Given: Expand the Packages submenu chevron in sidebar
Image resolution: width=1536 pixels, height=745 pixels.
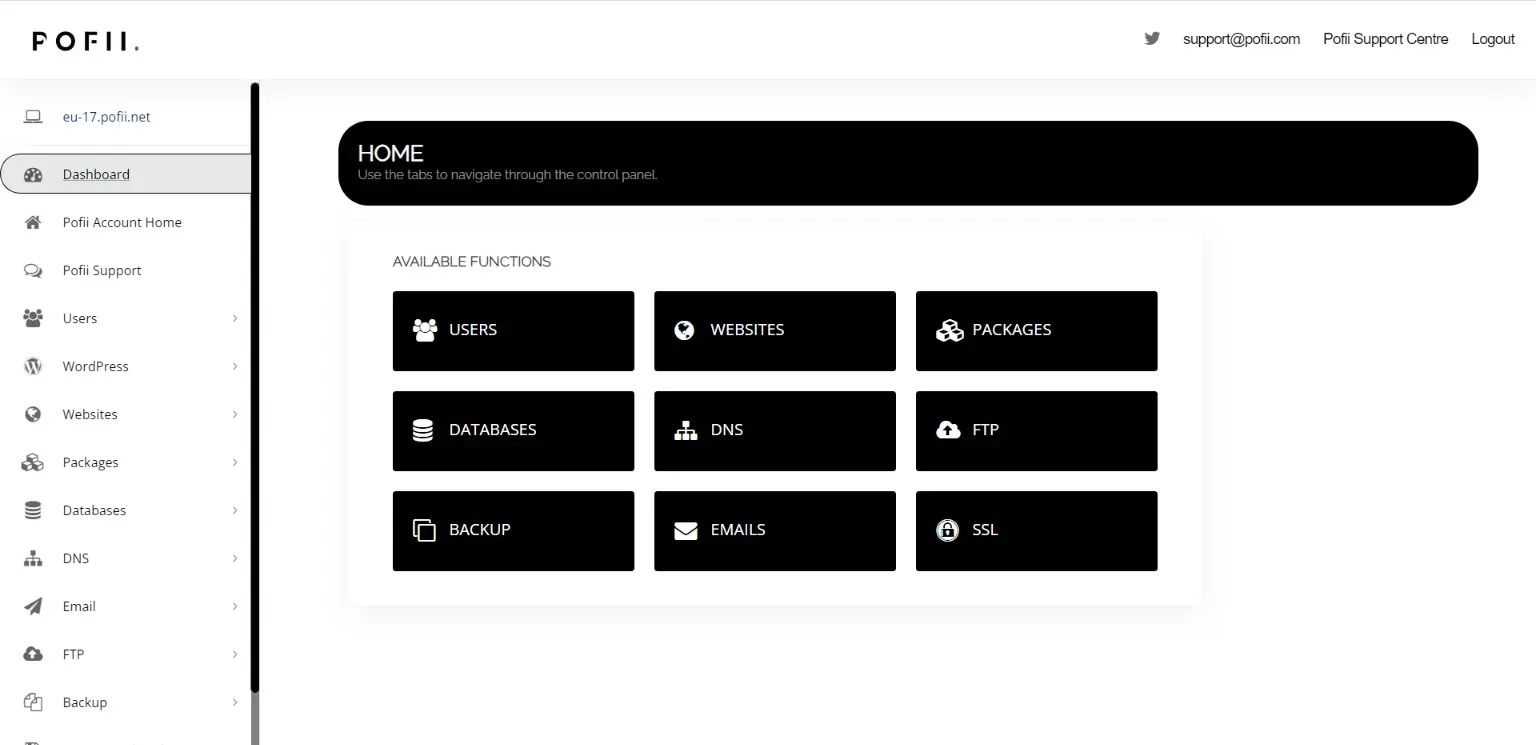Looking at the screenshot, I should pyautogui.click(x=235, y=462).
